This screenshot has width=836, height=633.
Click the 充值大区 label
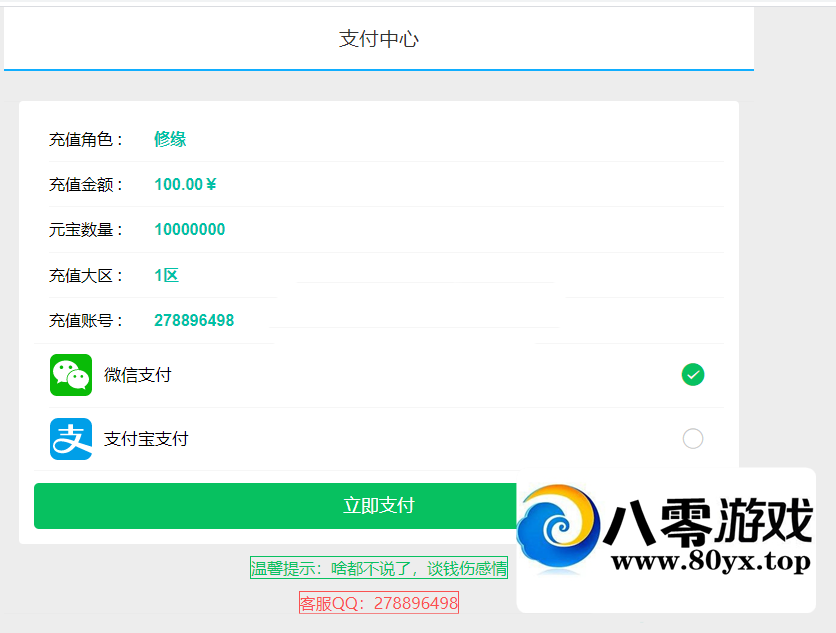tap(86, 275)
